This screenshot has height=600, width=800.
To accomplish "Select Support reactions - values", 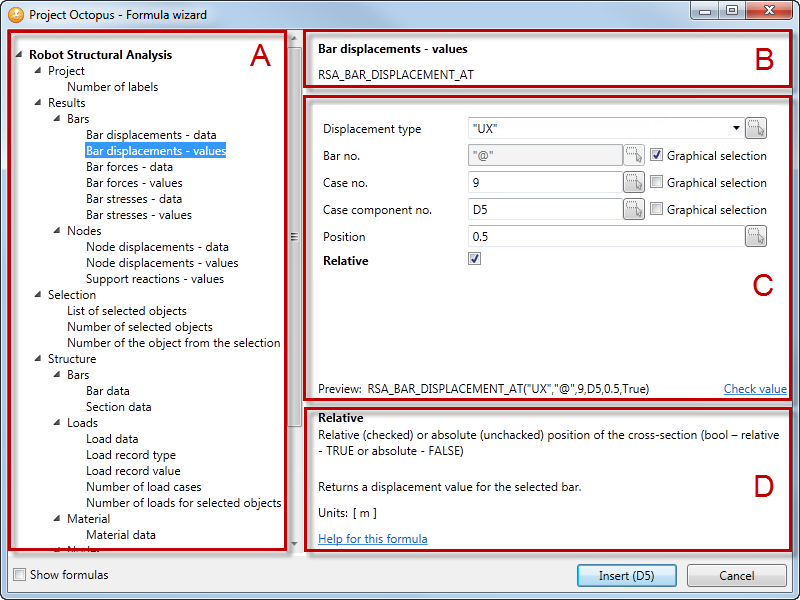I will 155,279.
